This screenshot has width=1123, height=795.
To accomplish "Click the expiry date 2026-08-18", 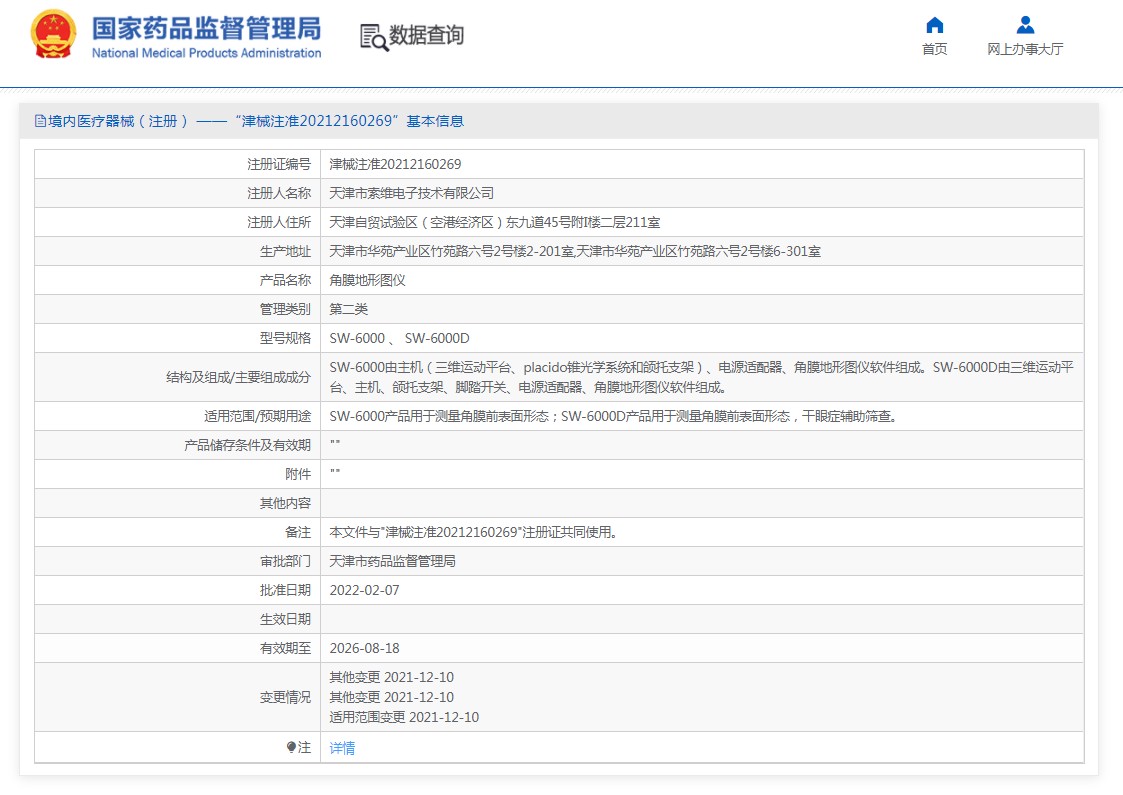I will click(x=364, y=648).
